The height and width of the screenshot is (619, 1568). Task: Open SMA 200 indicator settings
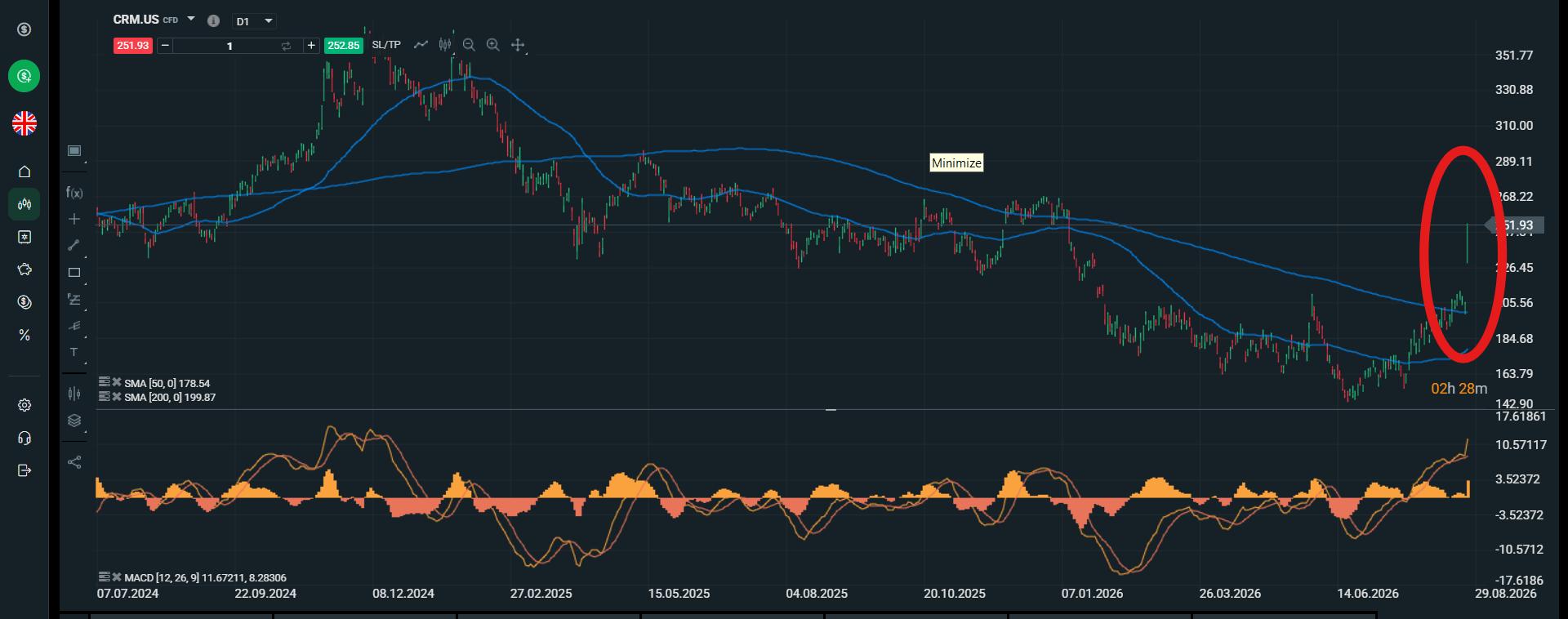tap(104, 396)
